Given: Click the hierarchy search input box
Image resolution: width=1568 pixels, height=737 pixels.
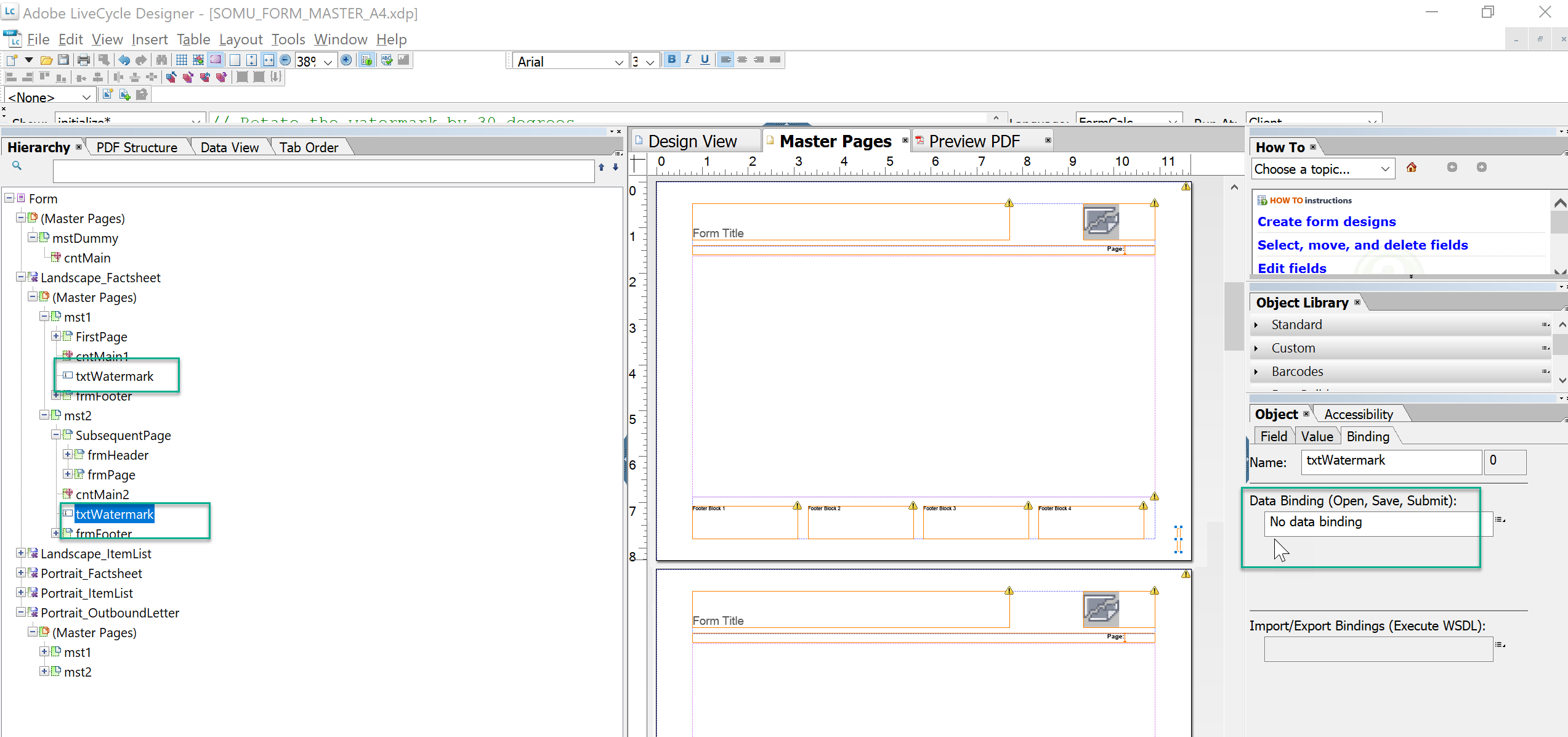Looking at the screenshot, I should coord(323,171).
